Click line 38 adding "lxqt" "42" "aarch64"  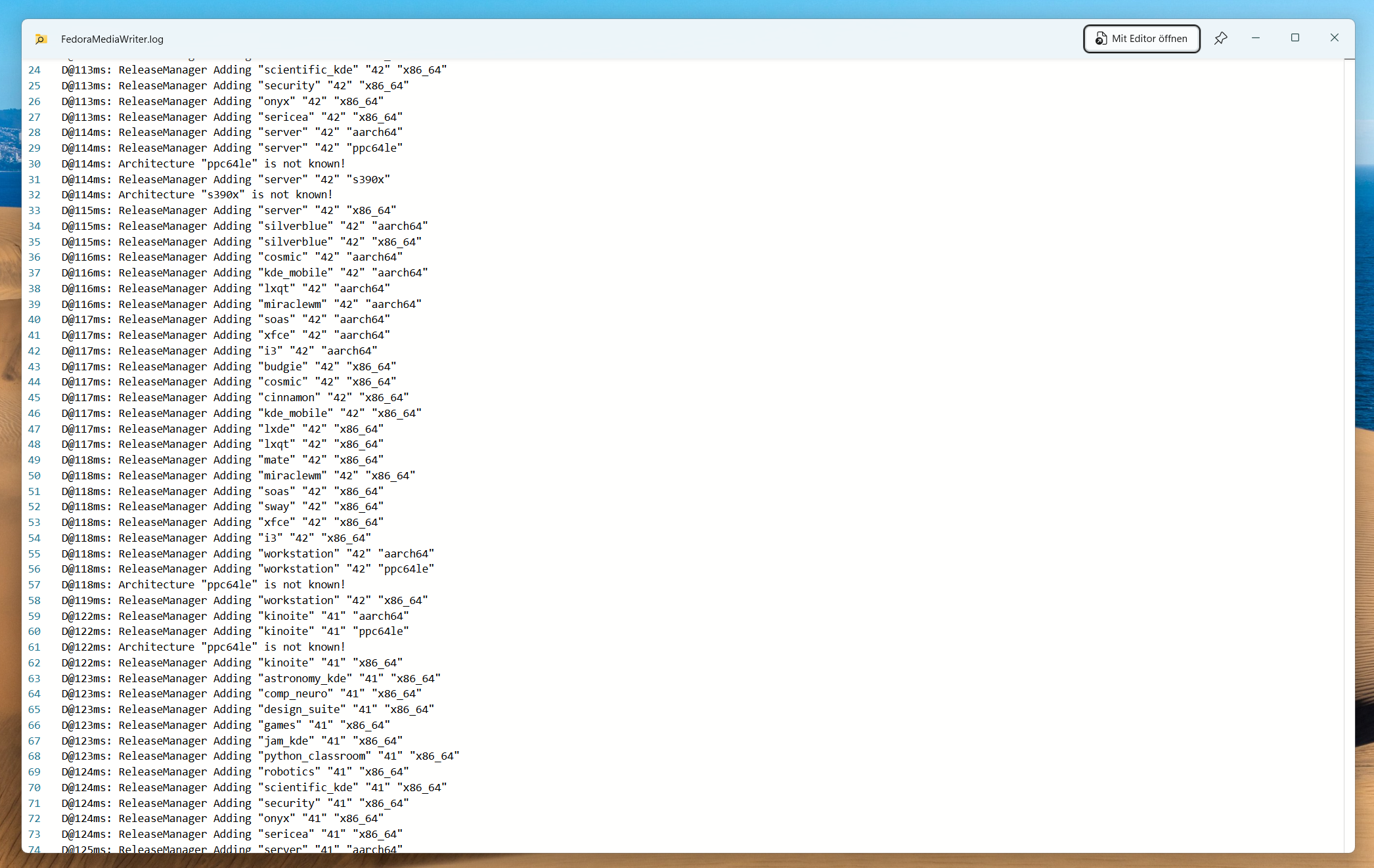click(226, 289)
